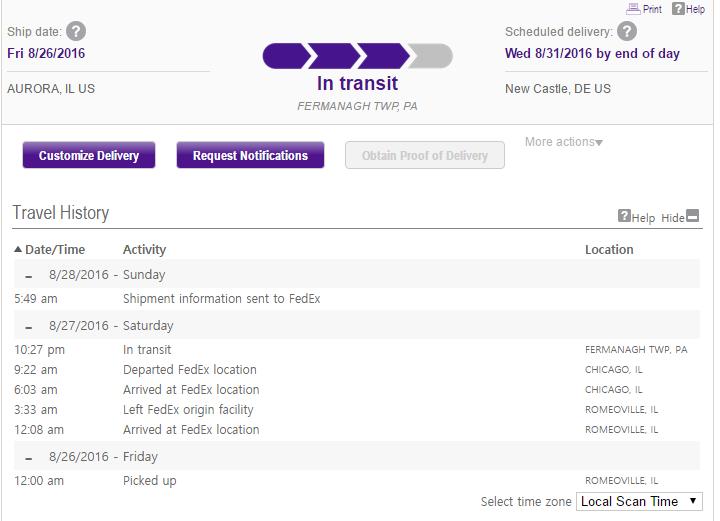Click the Customize Delivery button
The width and height of the screenshot is (720, 521).
pos(89,155)
